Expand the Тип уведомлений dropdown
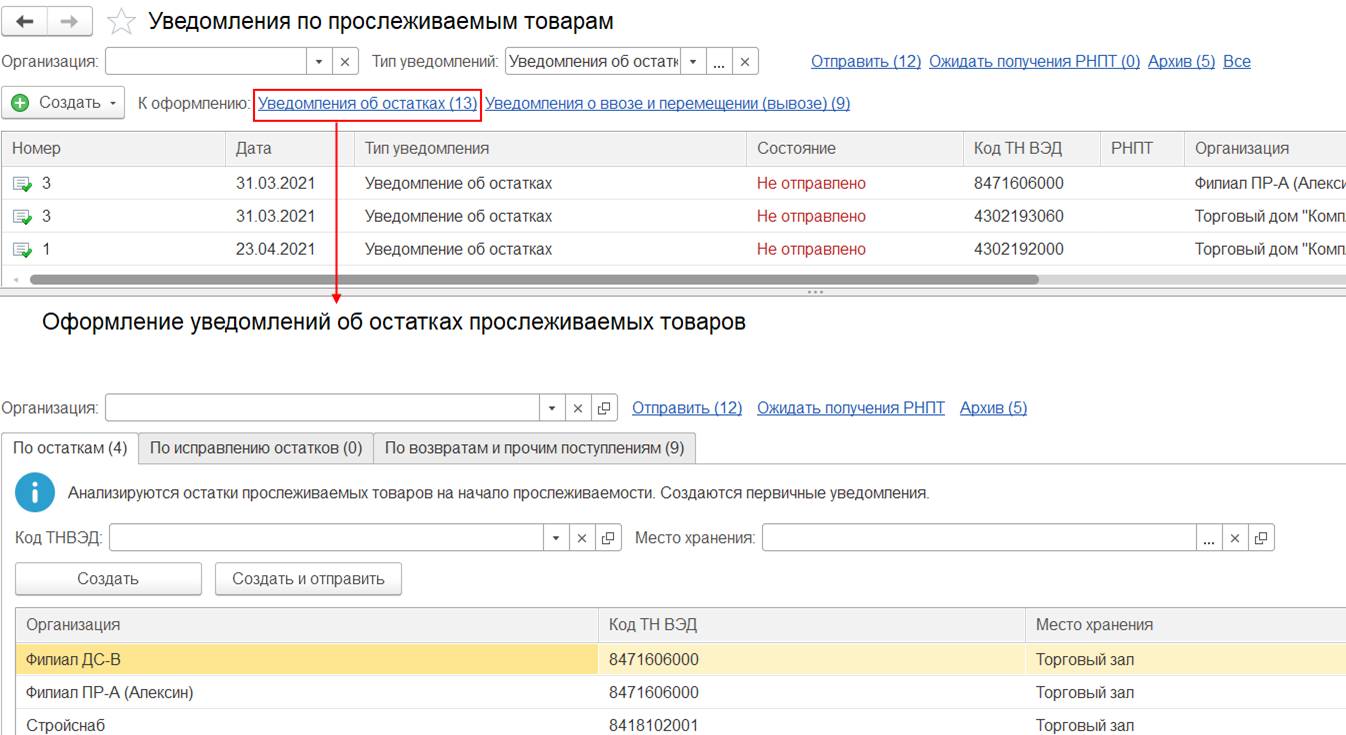 [x=692, y=62]
